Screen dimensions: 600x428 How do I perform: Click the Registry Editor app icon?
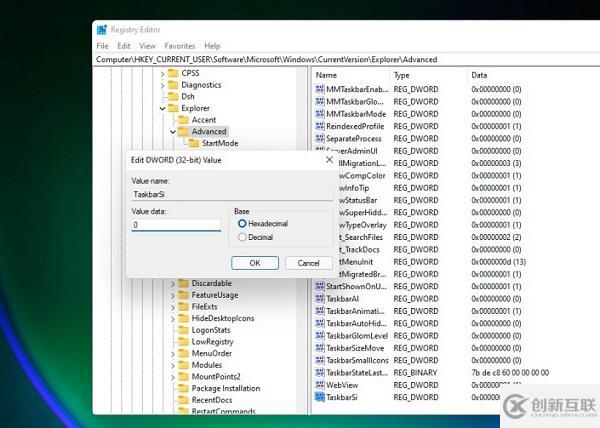102,30
